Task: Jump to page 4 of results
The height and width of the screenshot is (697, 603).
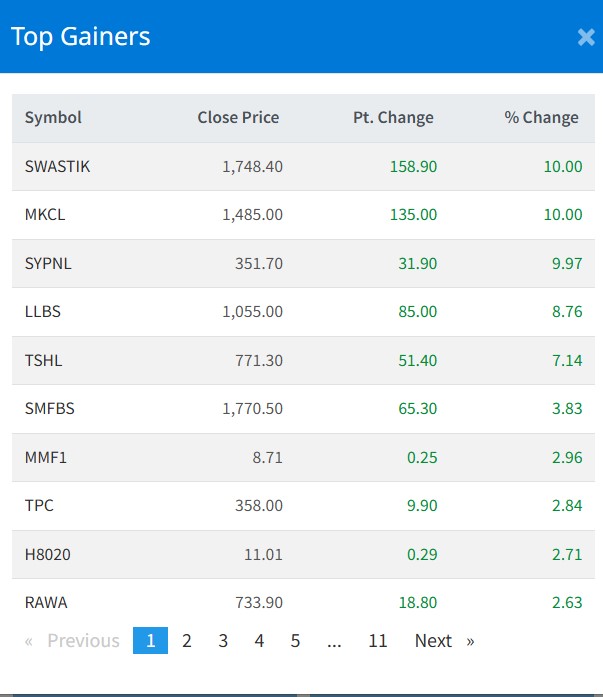Action: tap(259, 641)
